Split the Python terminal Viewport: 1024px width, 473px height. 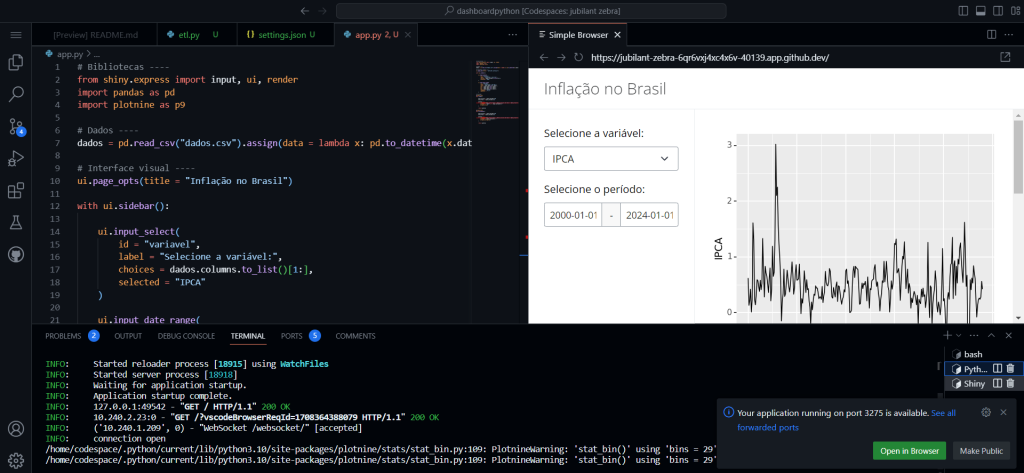click(x=997, y=369)
